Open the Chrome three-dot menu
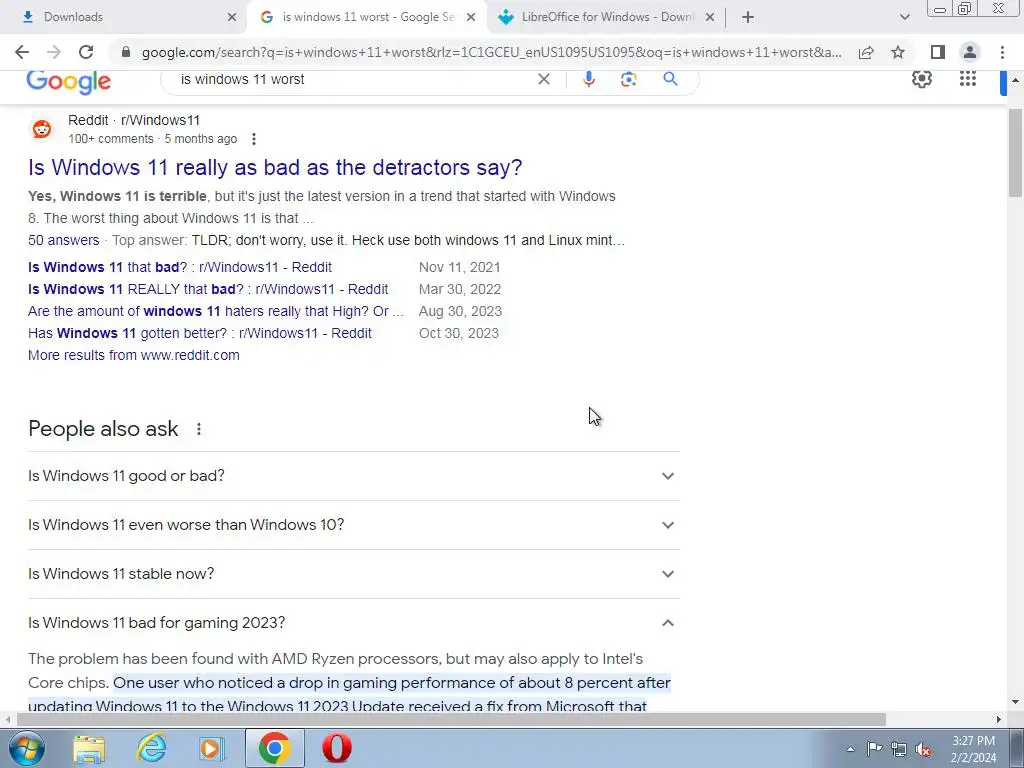1024x768 pixels. tap(1002, 52)
